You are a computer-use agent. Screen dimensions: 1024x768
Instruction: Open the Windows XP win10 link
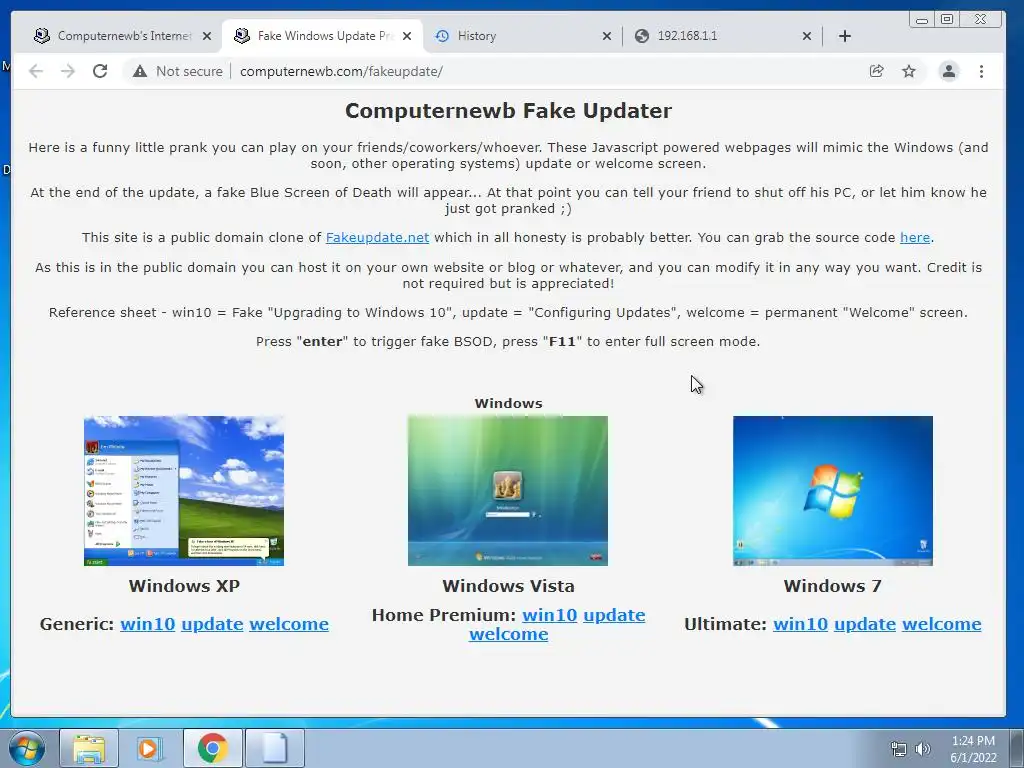pyautogui.click(x=148, y=624)
